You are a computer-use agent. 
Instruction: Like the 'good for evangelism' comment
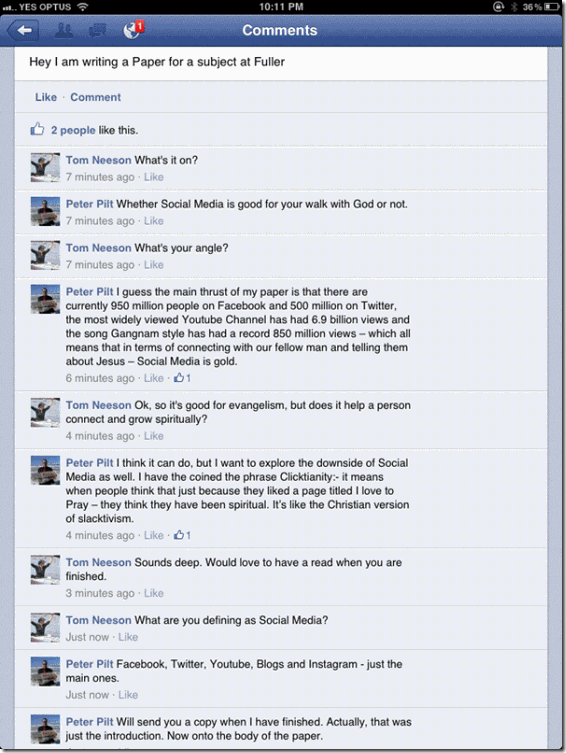pos(154,436)
